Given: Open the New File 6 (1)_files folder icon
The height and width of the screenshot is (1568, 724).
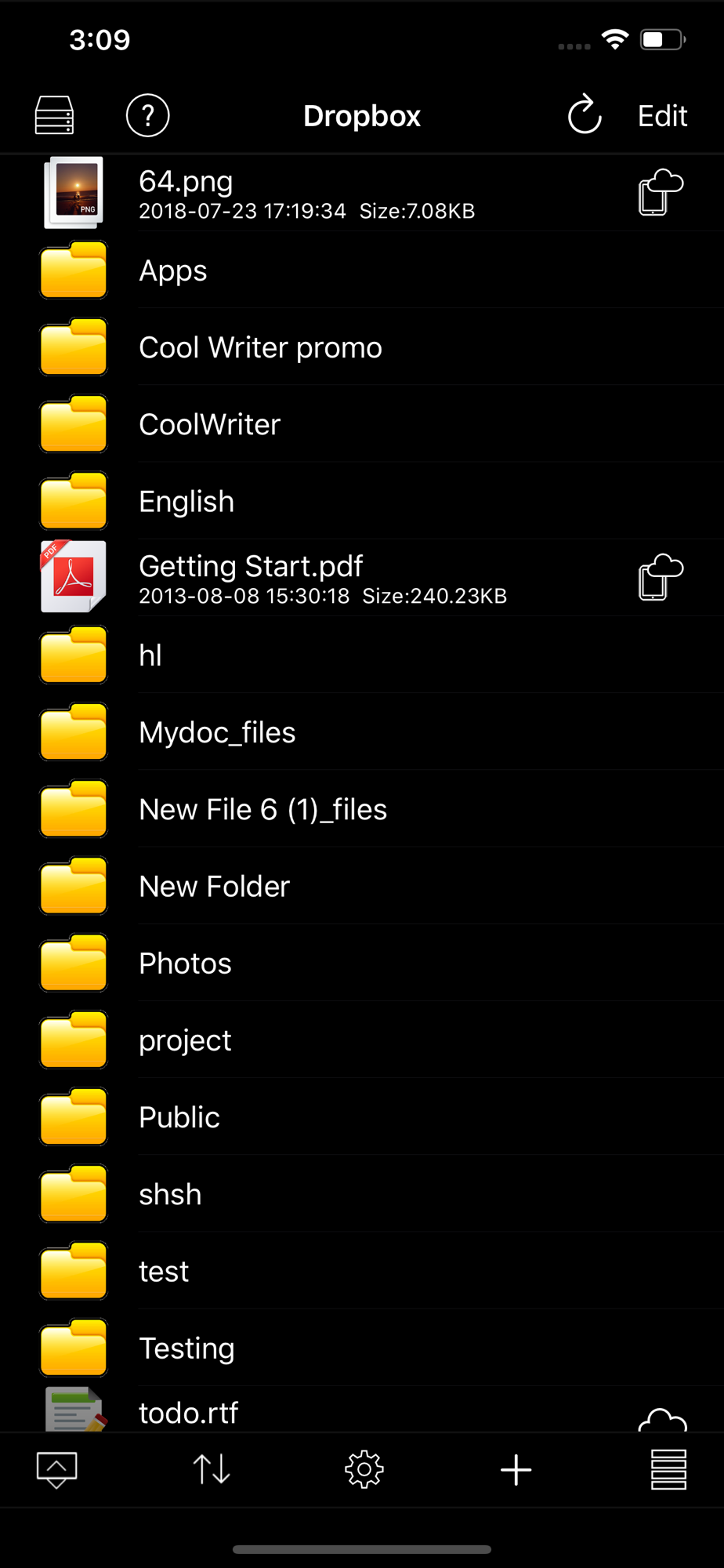Looking at the screenshot, I should (x=74, y=808).
